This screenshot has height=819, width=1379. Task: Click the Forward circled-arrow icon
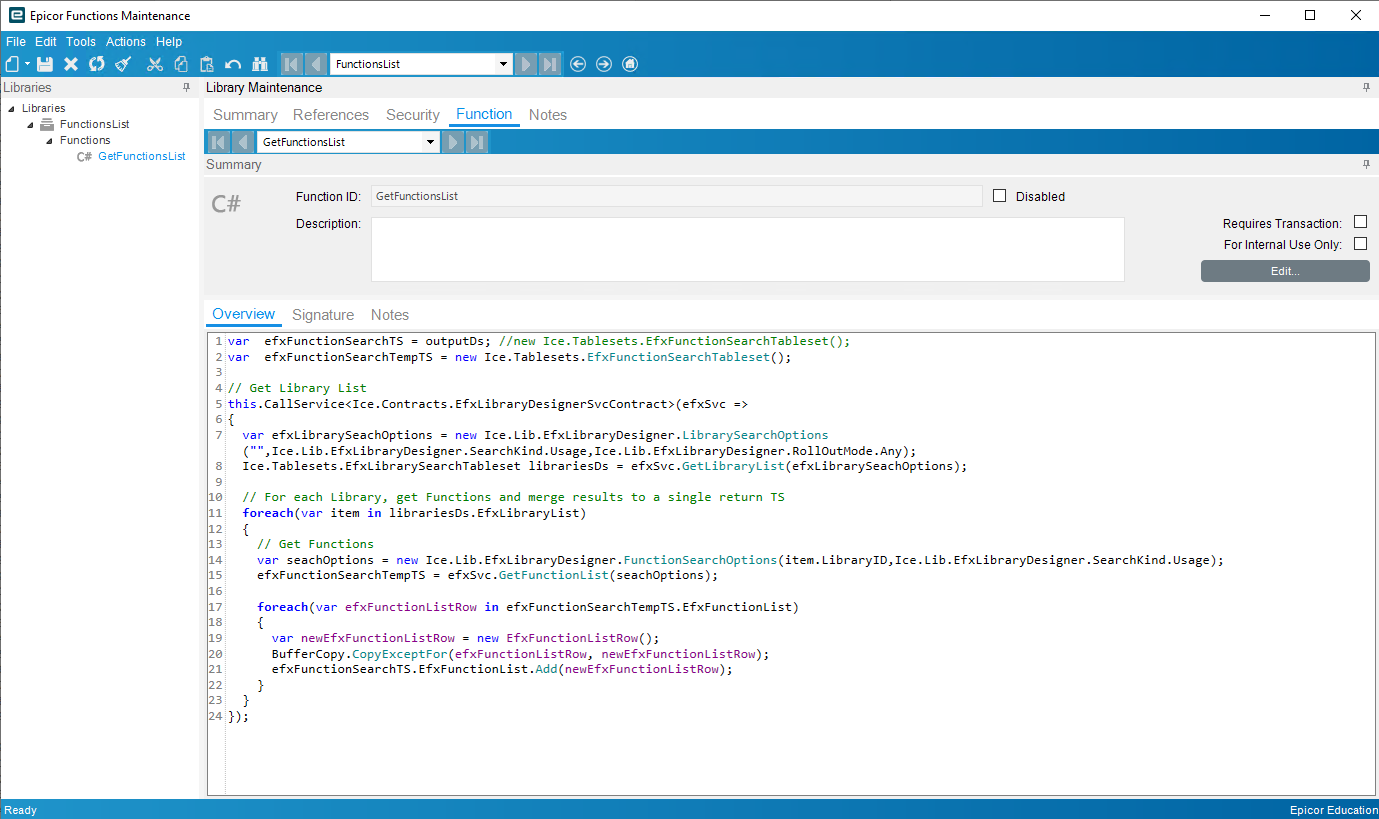coord(604,64)
